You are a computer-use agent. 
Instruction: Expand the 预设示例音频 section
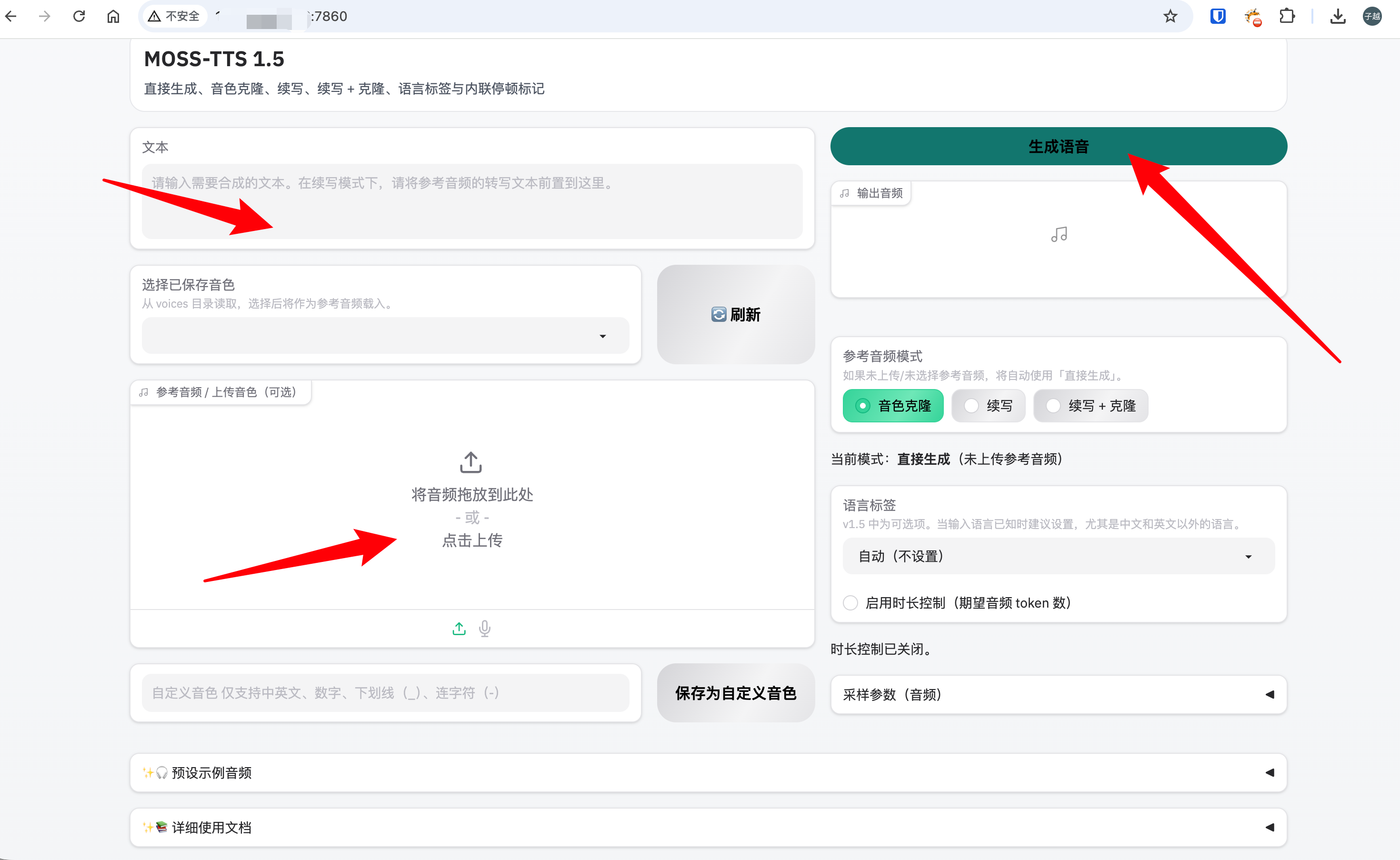click(x=709, y=772)
